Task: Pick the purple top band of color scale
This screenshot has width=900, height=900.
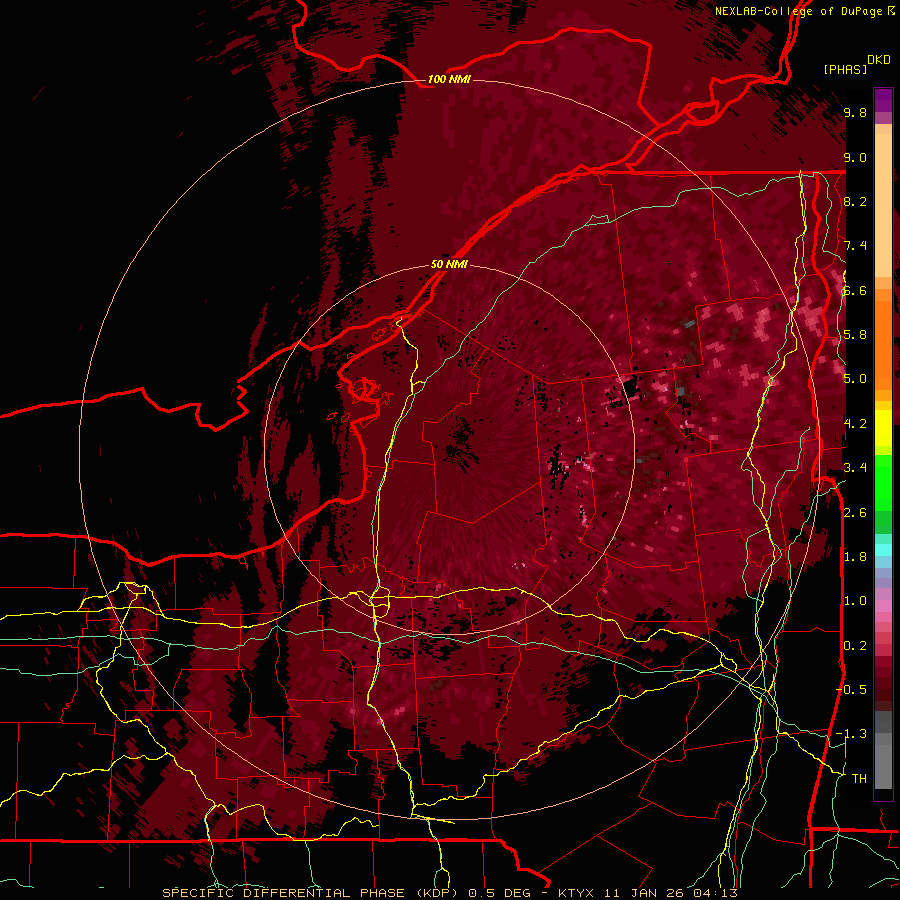Action: 883,99
